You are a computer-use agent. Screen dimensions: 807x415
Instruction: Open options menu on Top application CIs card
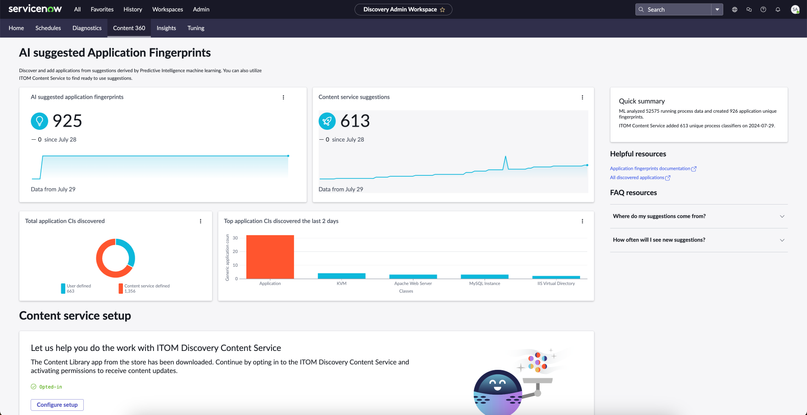[582, 221]
